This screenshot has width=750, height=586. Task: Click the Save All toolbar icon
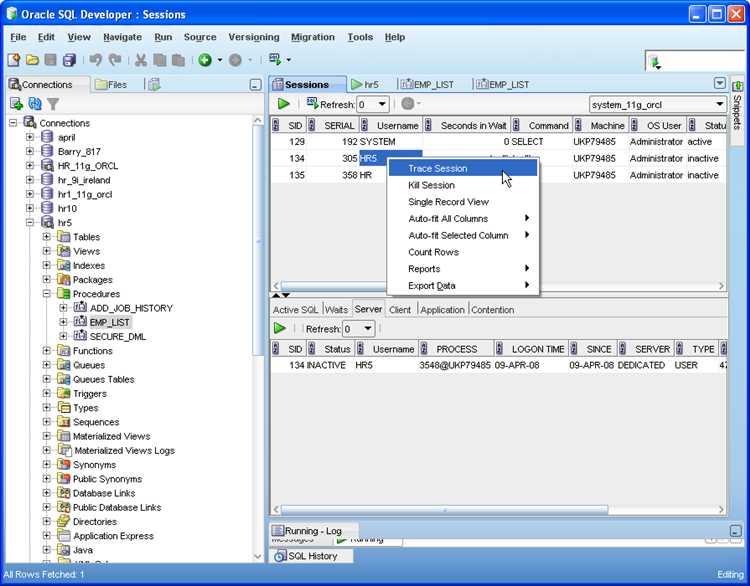pos(70,60)
